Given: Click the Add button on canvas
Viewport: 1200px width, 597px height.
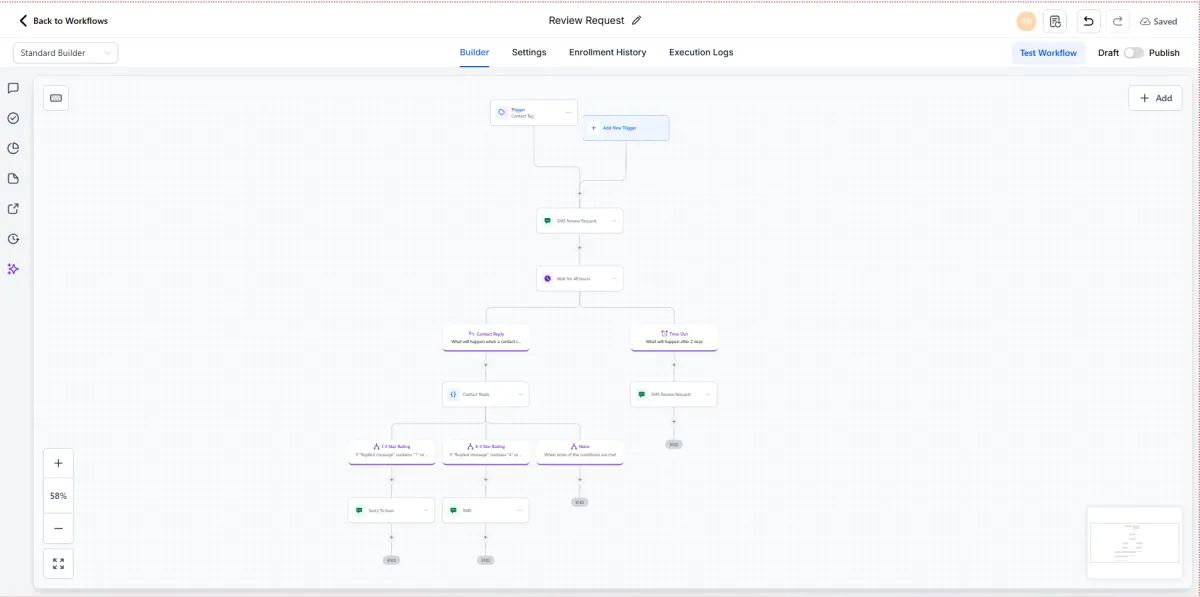Looking at the screenshot, I should click(1156, 98).
